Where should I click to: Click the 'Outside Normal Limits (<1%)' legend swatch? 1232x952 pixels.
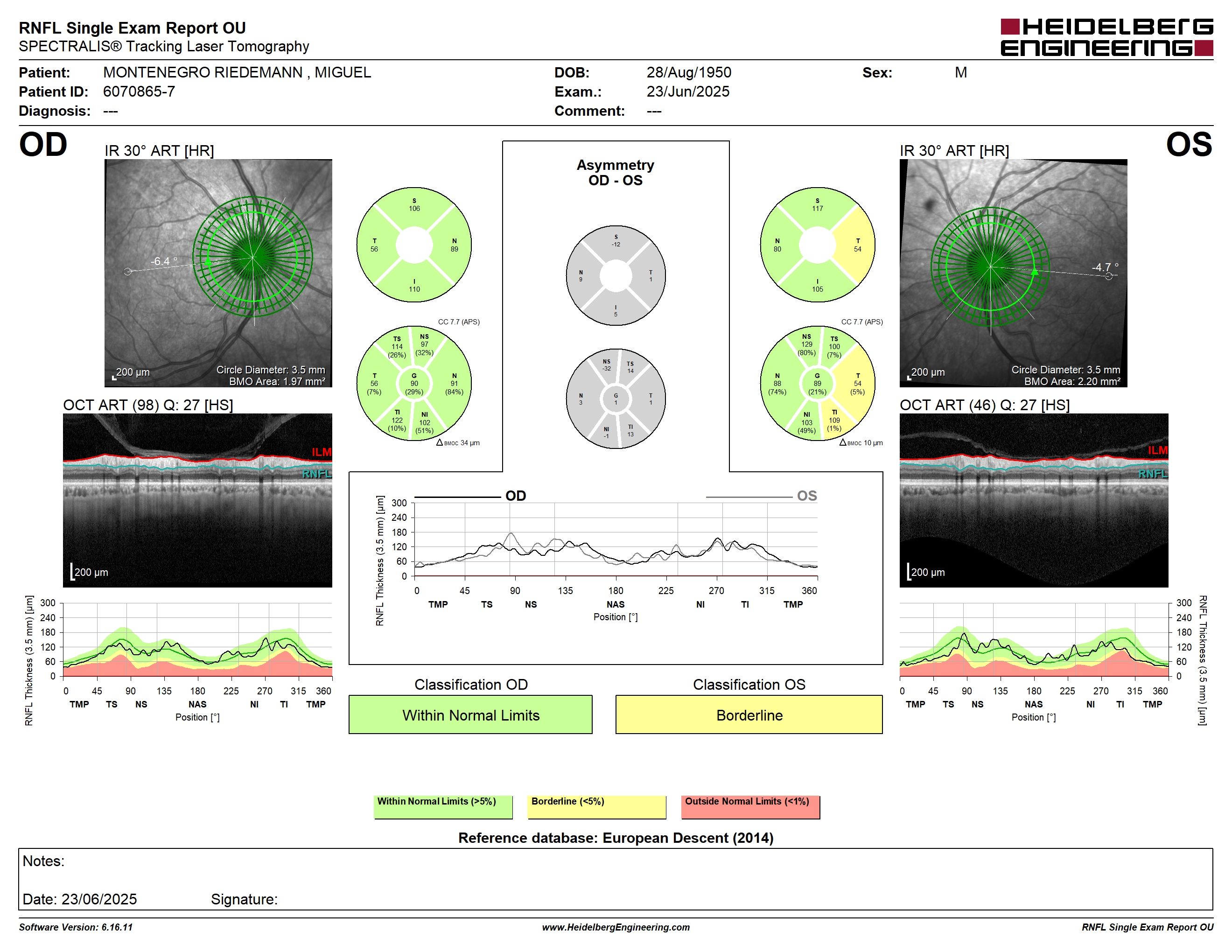[750, 807]
